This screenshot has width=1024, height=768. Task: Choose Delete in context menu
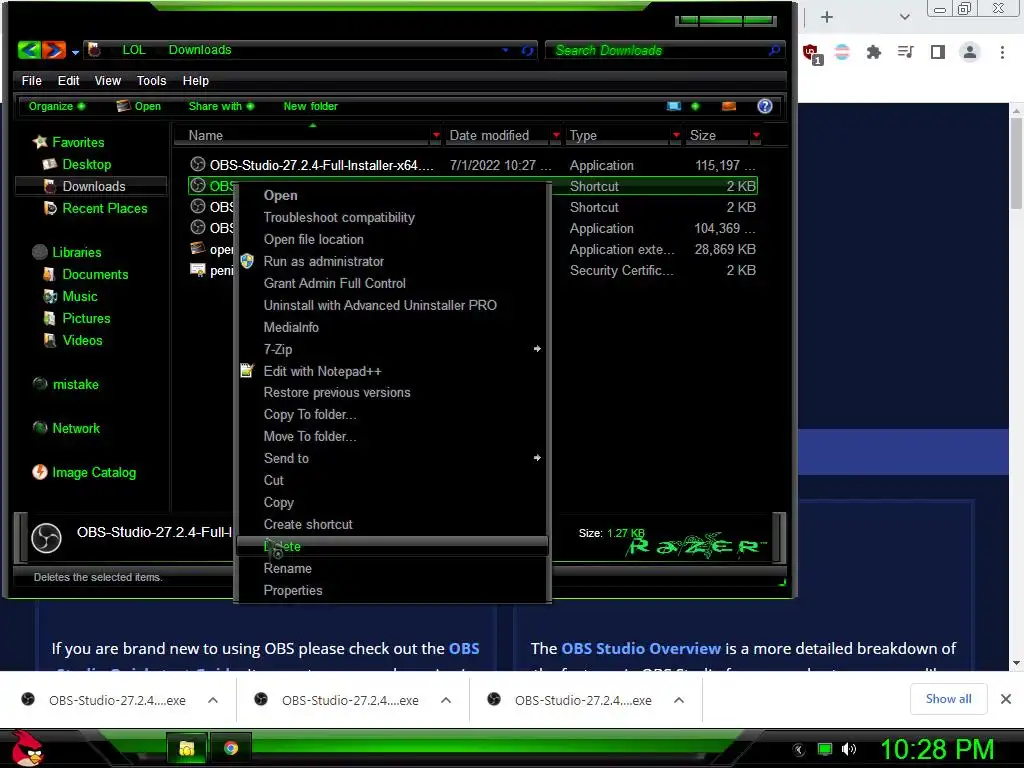pos(392,547)
